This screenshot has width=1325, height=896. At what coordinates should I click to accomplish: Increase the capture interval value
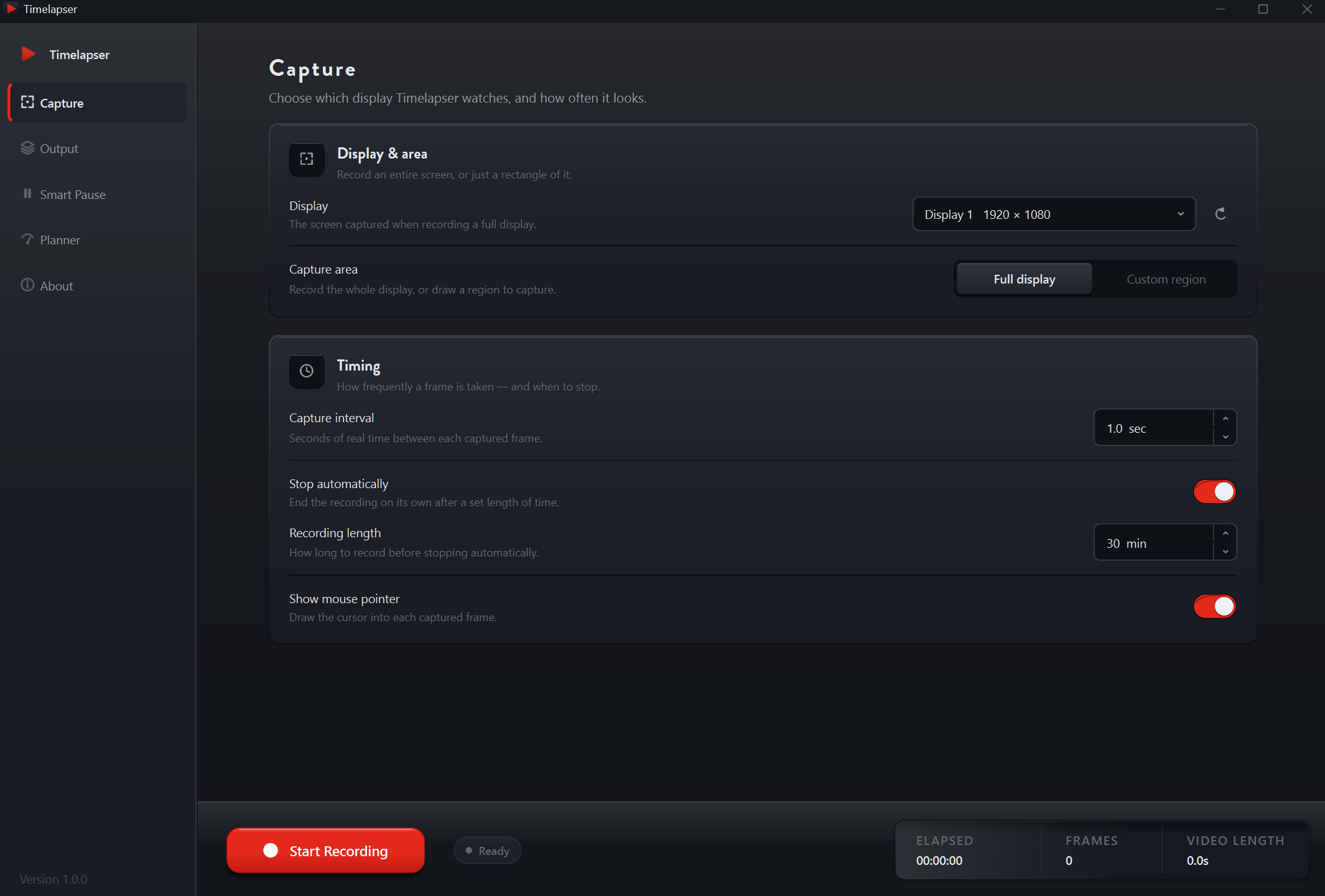pyautogui.click(x=1225, y=418)
